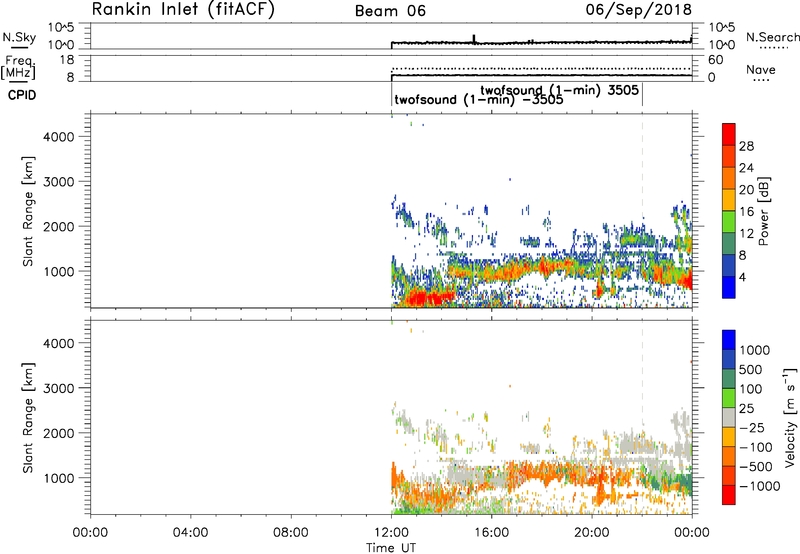Click 'twofsound (1-min) -3505' text
800x554 pixels.
[x=479, y=99]
